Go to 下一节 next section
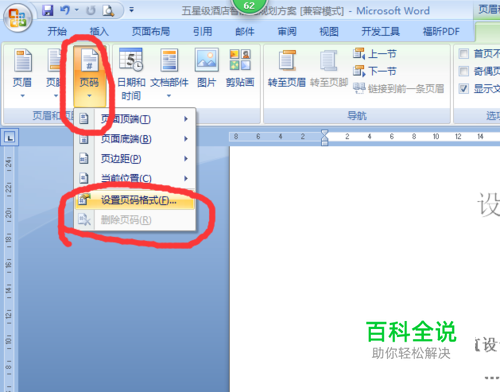Viewport: 500px width, 392px height. click(x=375, y=71)
